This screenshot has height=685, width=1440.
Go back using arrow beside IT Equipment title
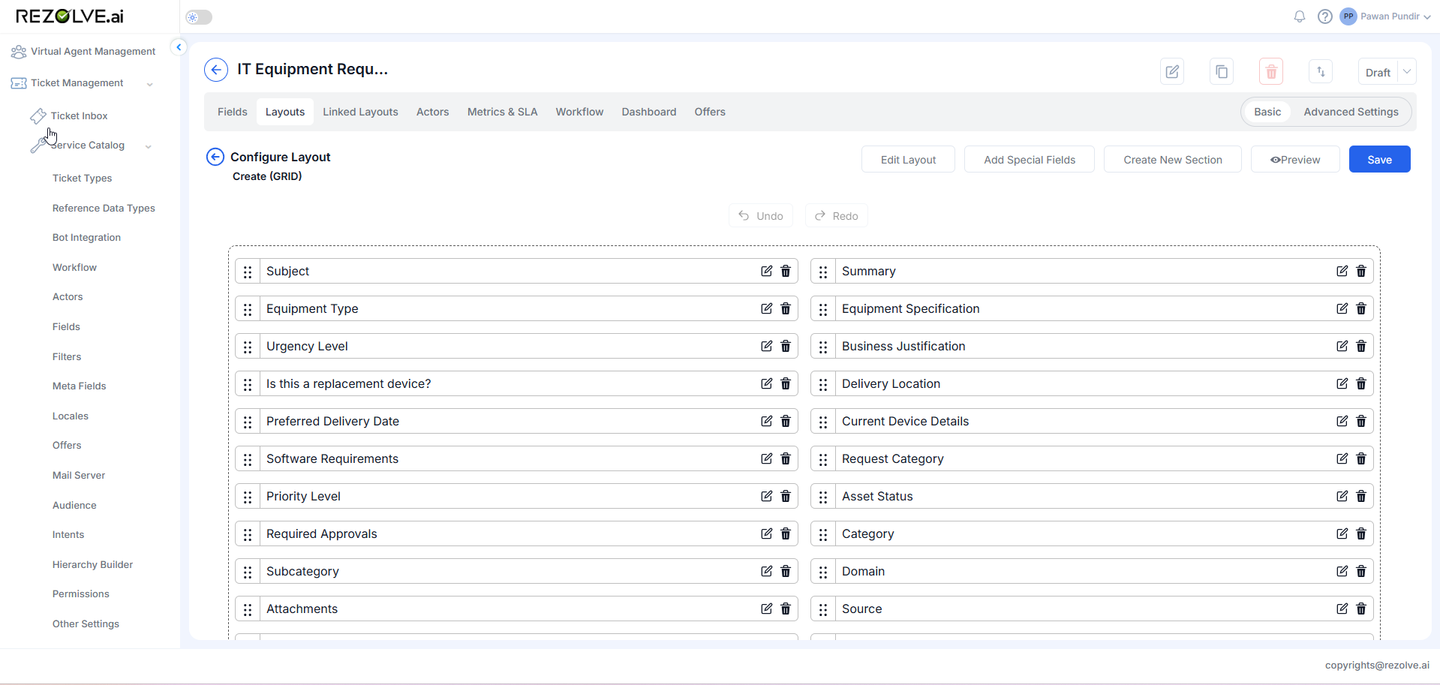(x=216, y=70)
